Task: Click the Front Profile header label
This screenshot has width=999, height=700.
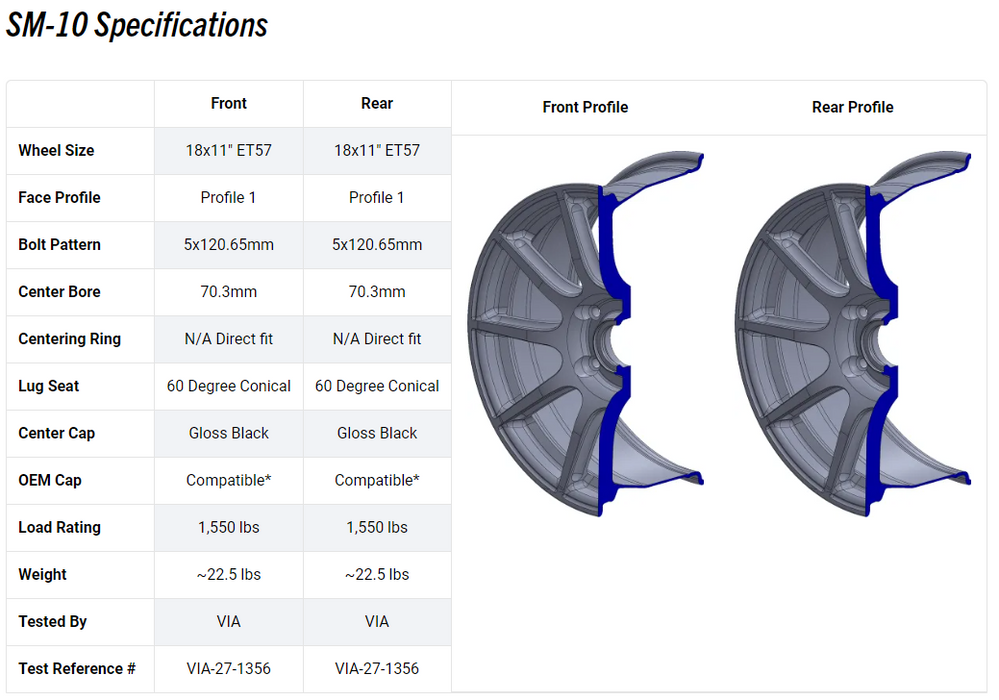Action: click(585, 107)
